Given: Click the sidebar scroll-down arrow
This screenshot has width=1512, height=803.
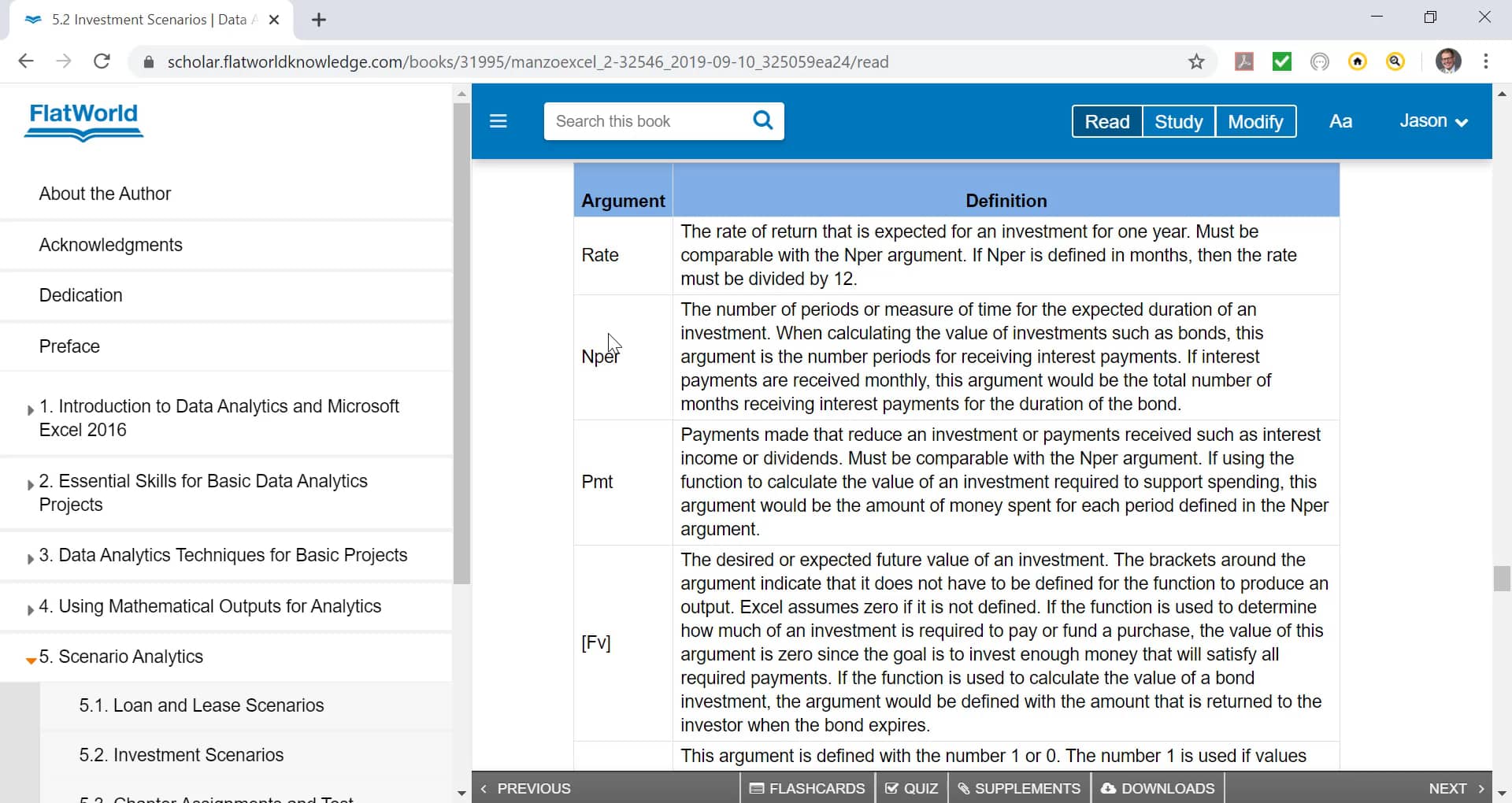Looking at the screenshot, I should point(461,794).
